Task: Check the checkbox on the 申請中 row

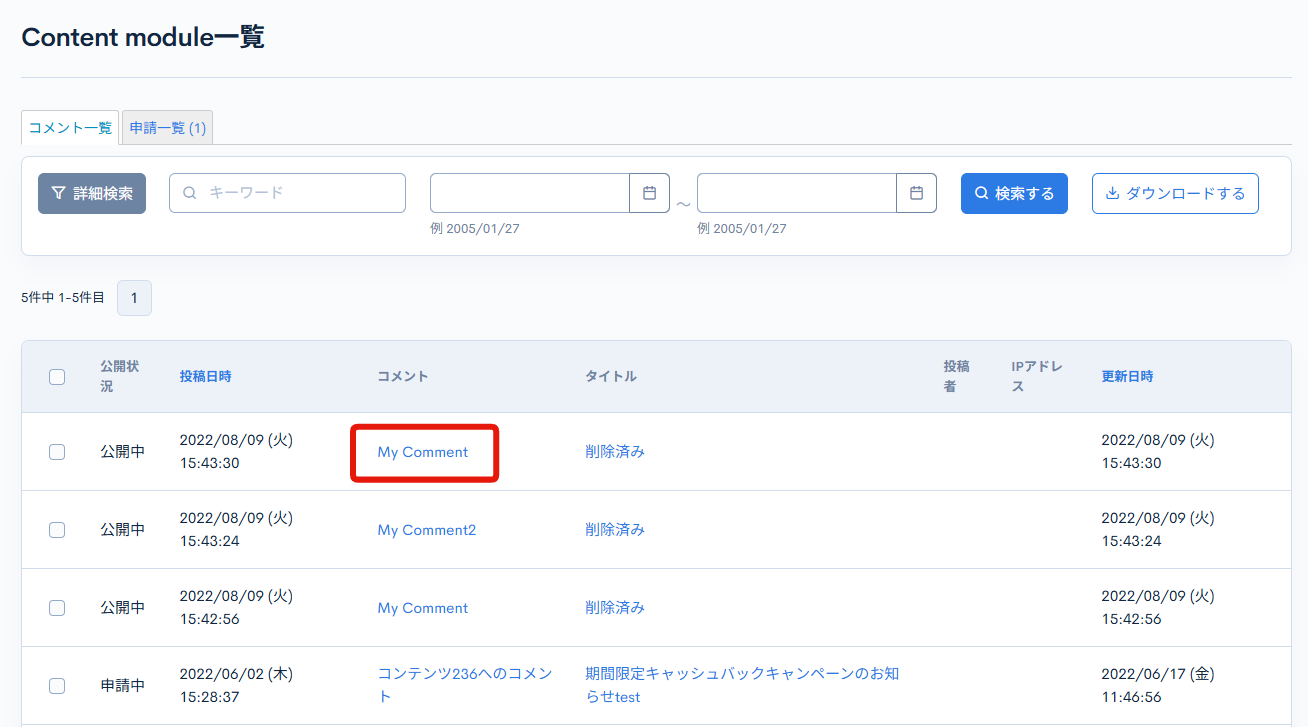Action: 57,685
